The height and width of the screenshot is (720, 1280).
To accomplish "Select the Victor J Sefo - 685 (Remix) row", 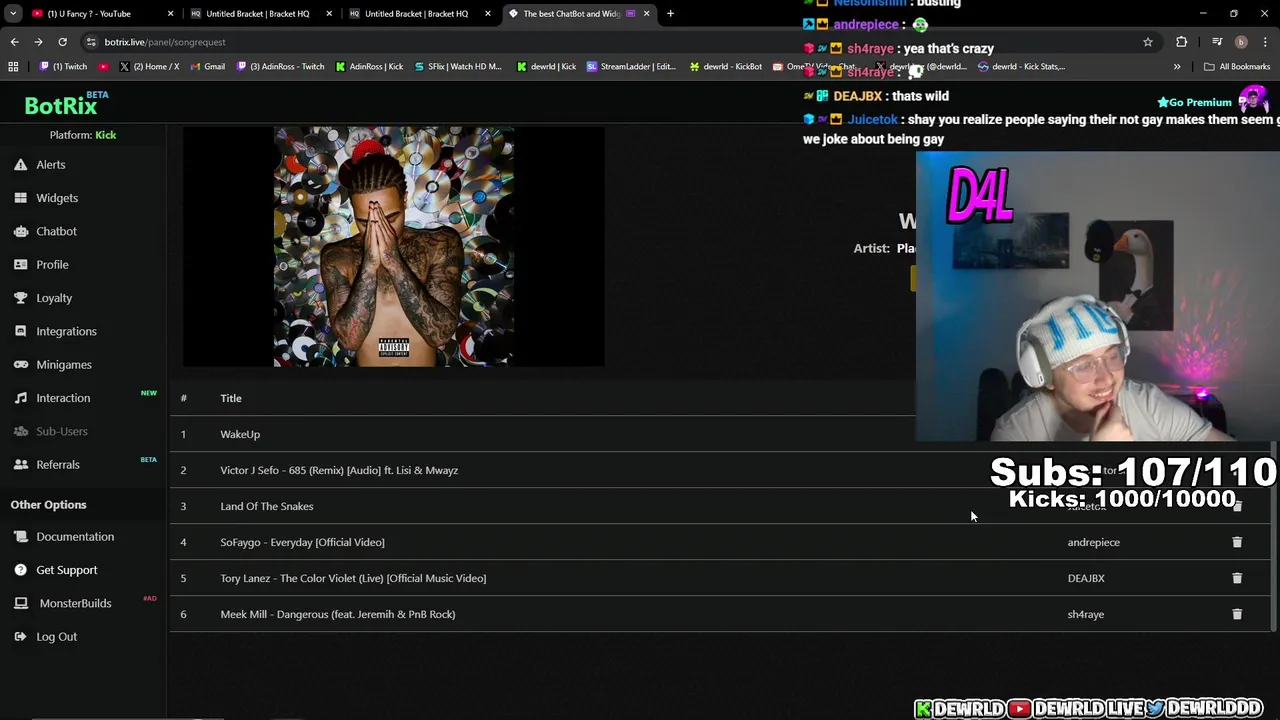I will coord(720,470).
